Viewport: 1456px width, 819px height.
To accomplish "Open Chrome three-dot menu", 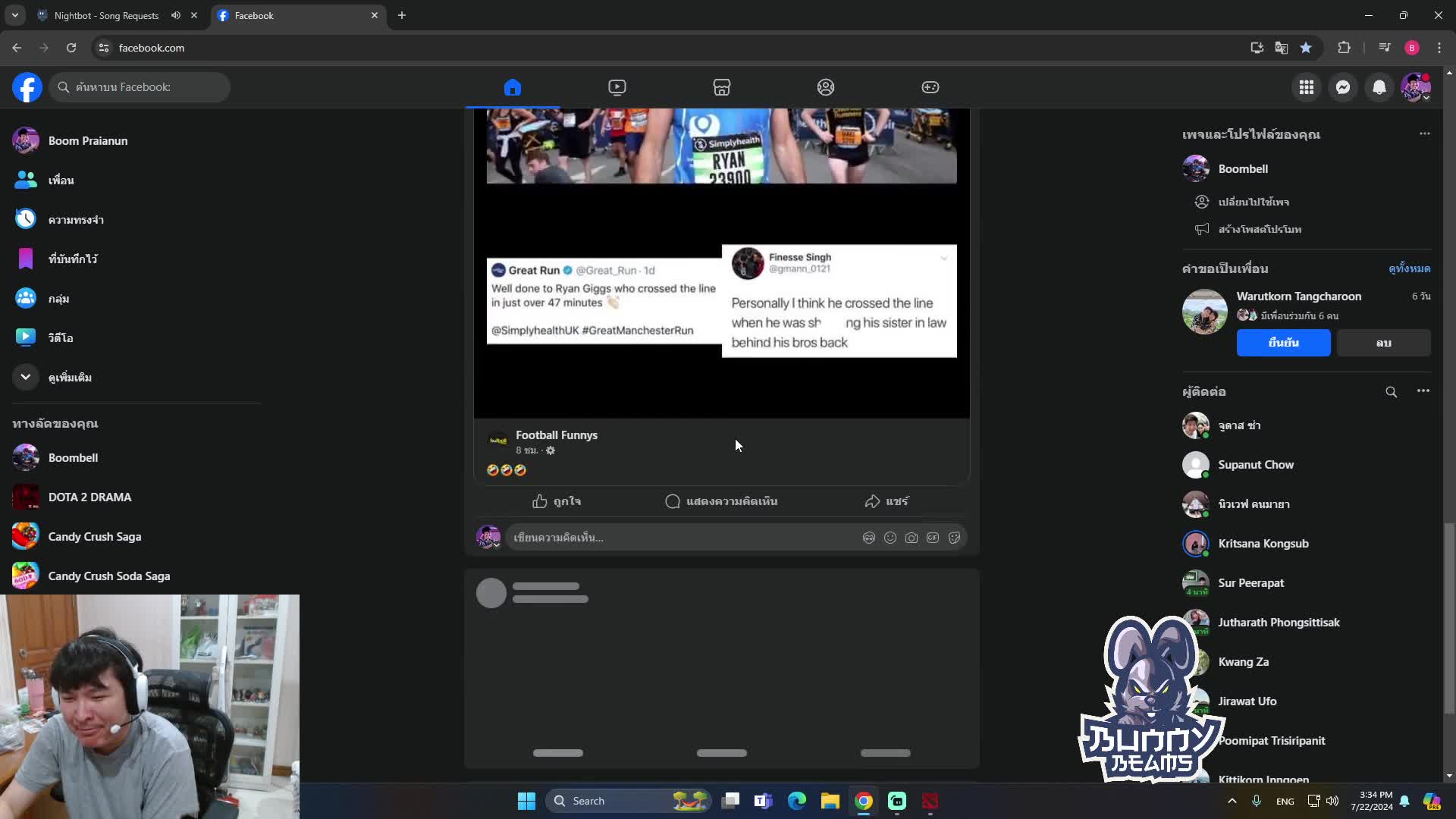I will [x=1439, y=48].
